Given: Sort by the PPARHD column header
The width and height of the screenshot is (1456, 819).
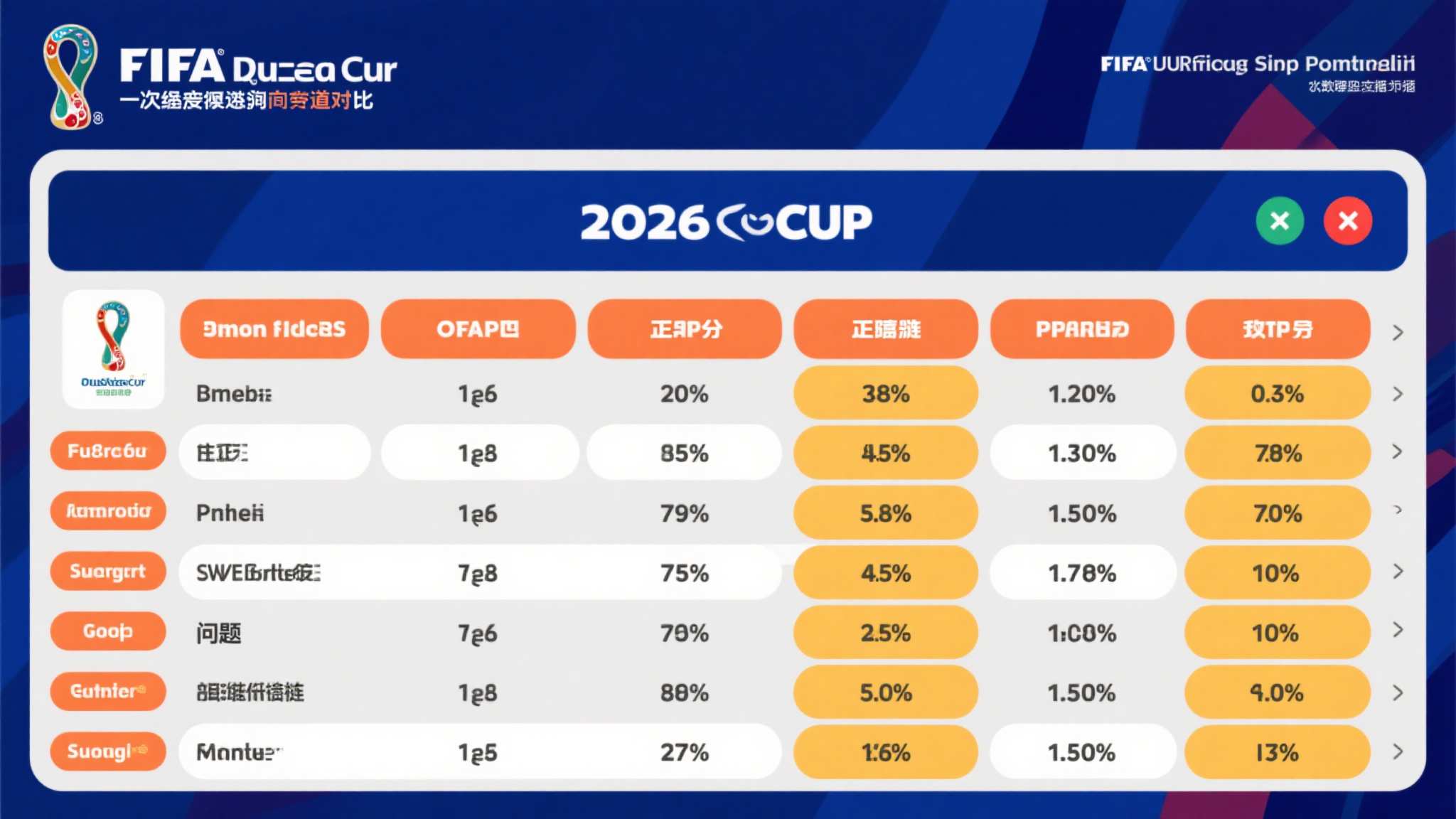Looking at the screenshot, I should (1081, 329).
